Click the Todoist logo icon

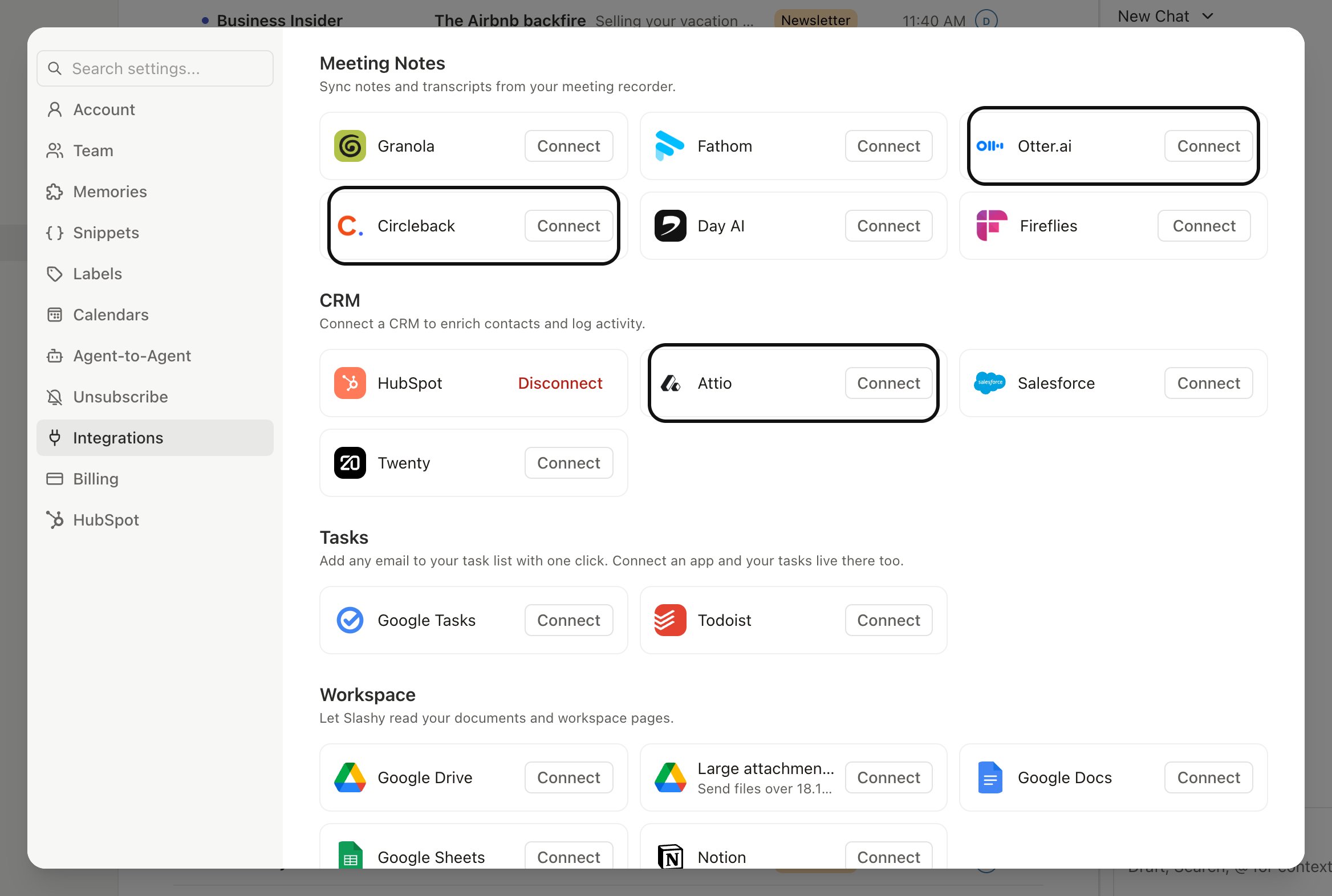pyautogui.click(x=670, y=621)
